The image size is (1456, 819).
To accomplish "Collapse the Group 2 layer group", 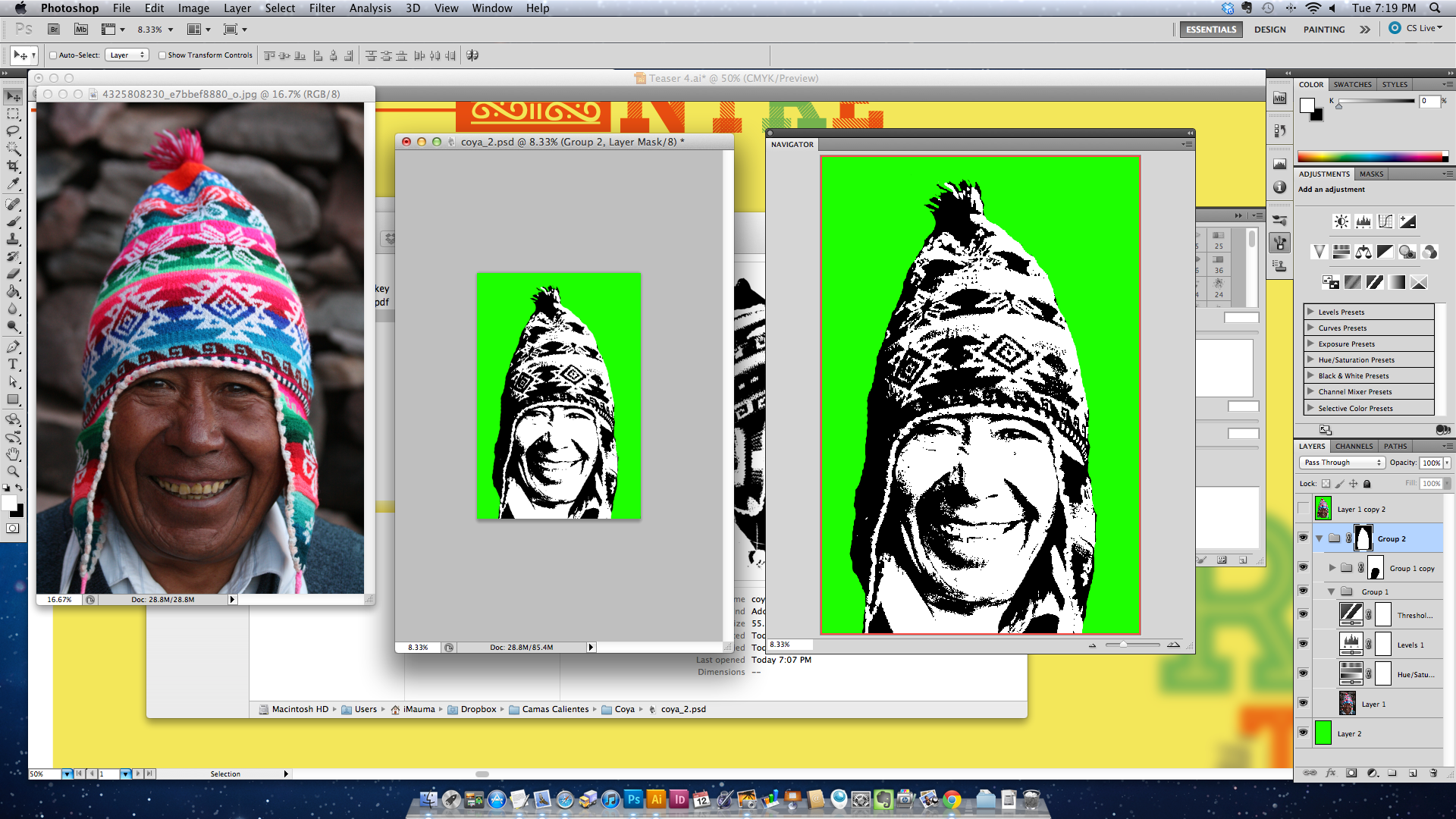I will pyautogui.click(x=1319, y=538).
